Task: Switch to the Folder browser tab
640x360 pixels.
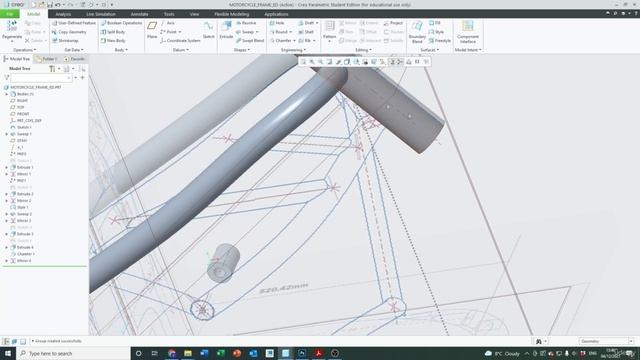Action: click(45, 59)
